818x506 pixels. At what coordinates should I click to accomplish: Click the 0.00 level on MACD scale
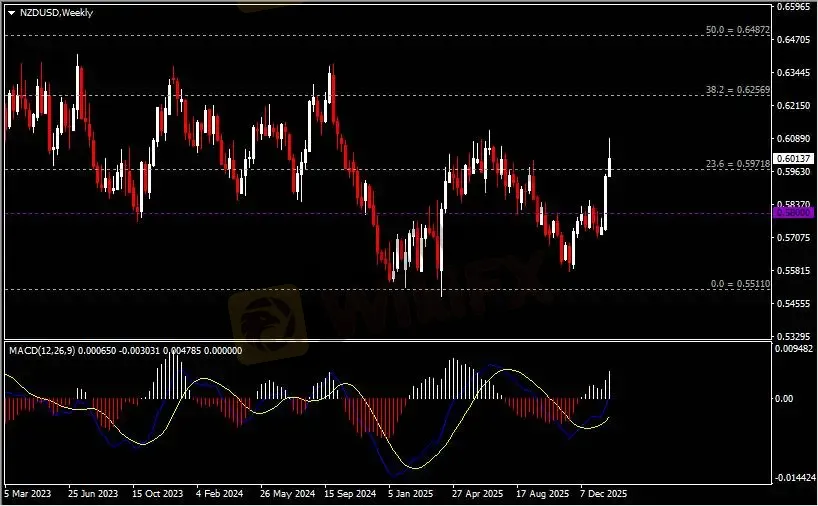pos(790,398)
